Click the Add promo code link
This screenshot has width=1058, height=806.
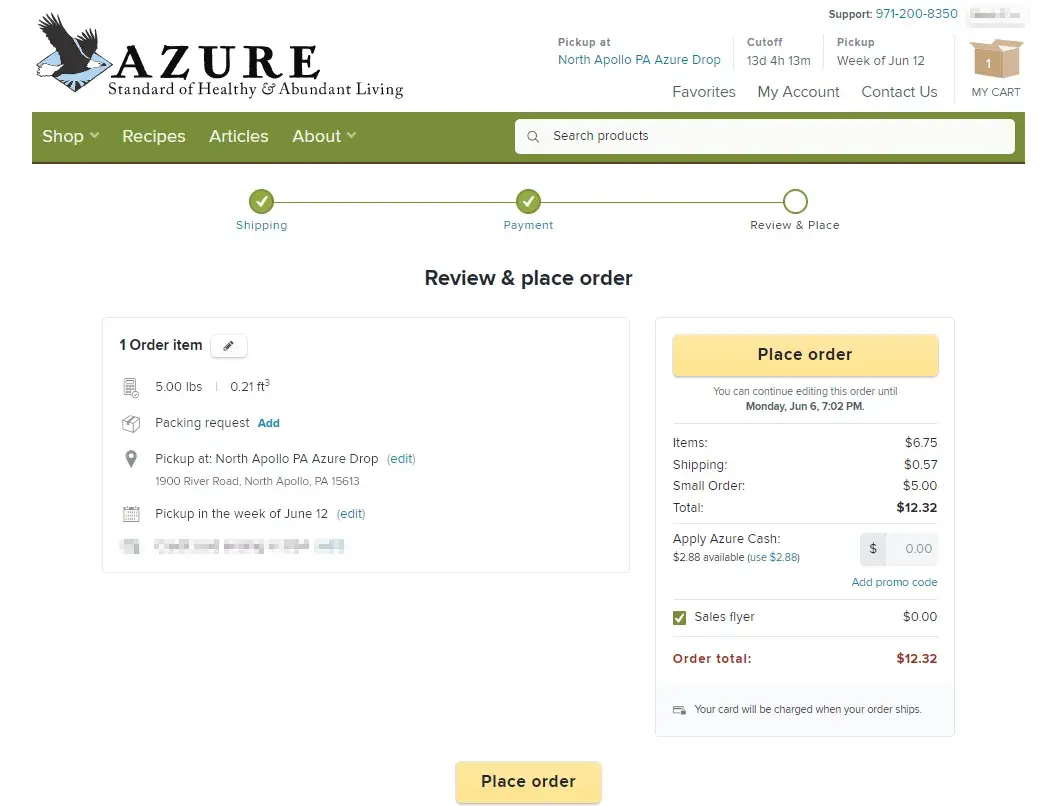click(894, 582)
